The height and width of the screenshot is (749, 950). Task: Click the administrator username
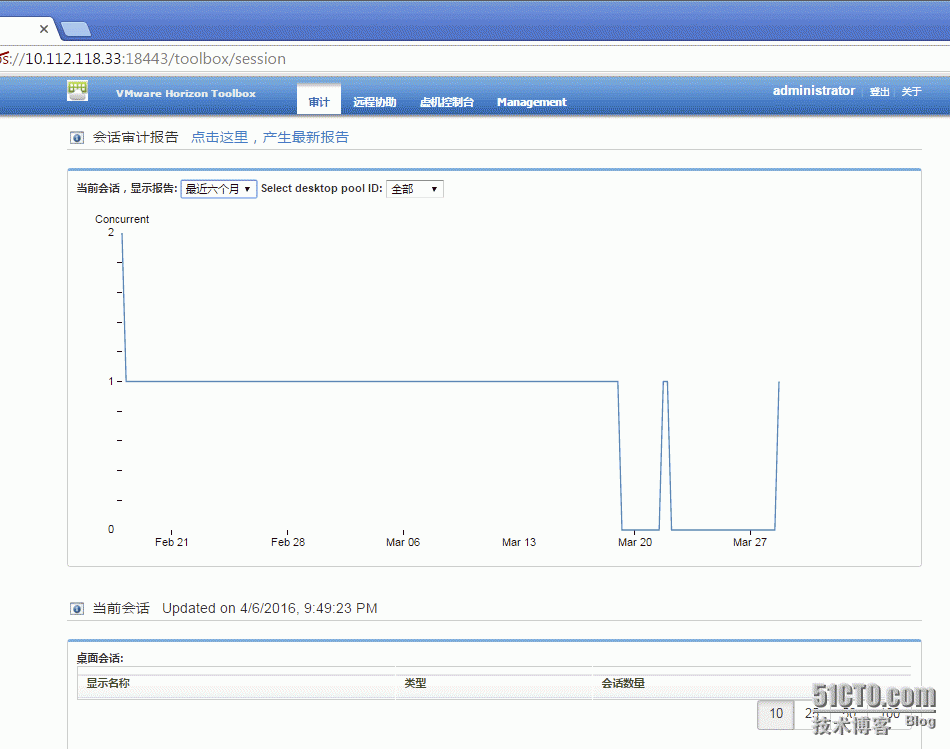tap(814, 91)
